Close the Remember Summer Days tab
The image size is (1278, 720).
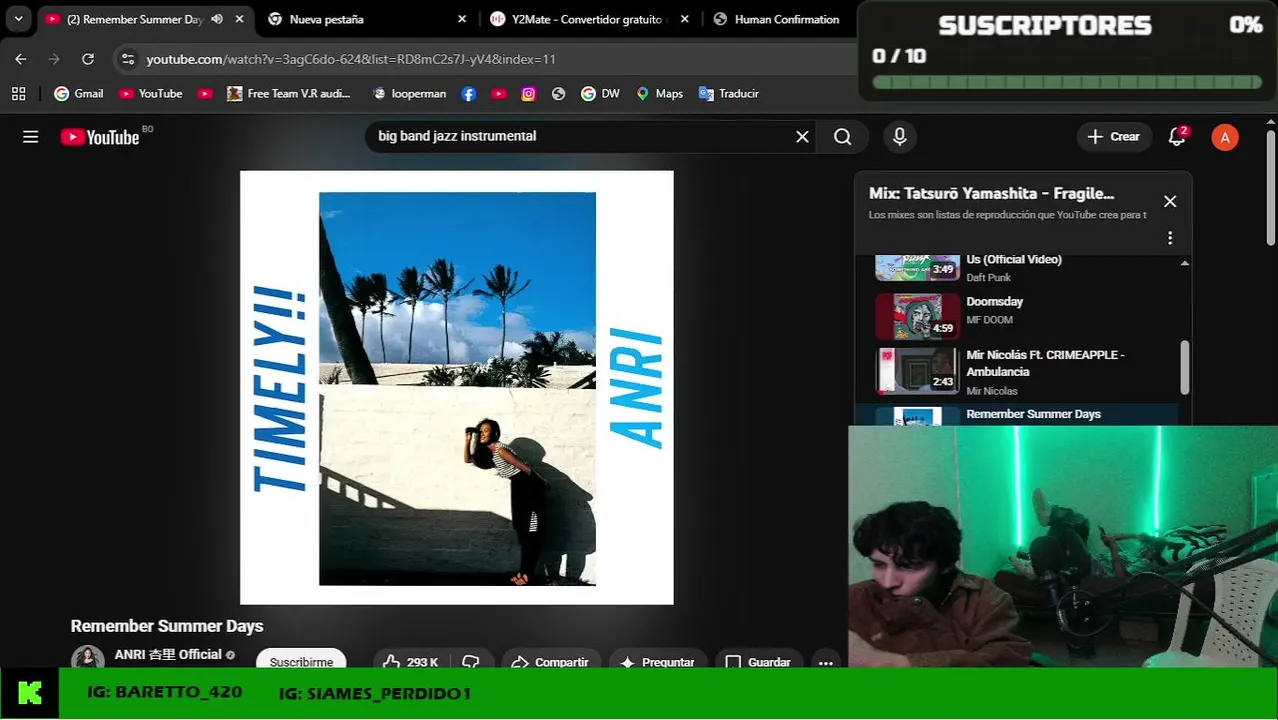tap(240, 19)
